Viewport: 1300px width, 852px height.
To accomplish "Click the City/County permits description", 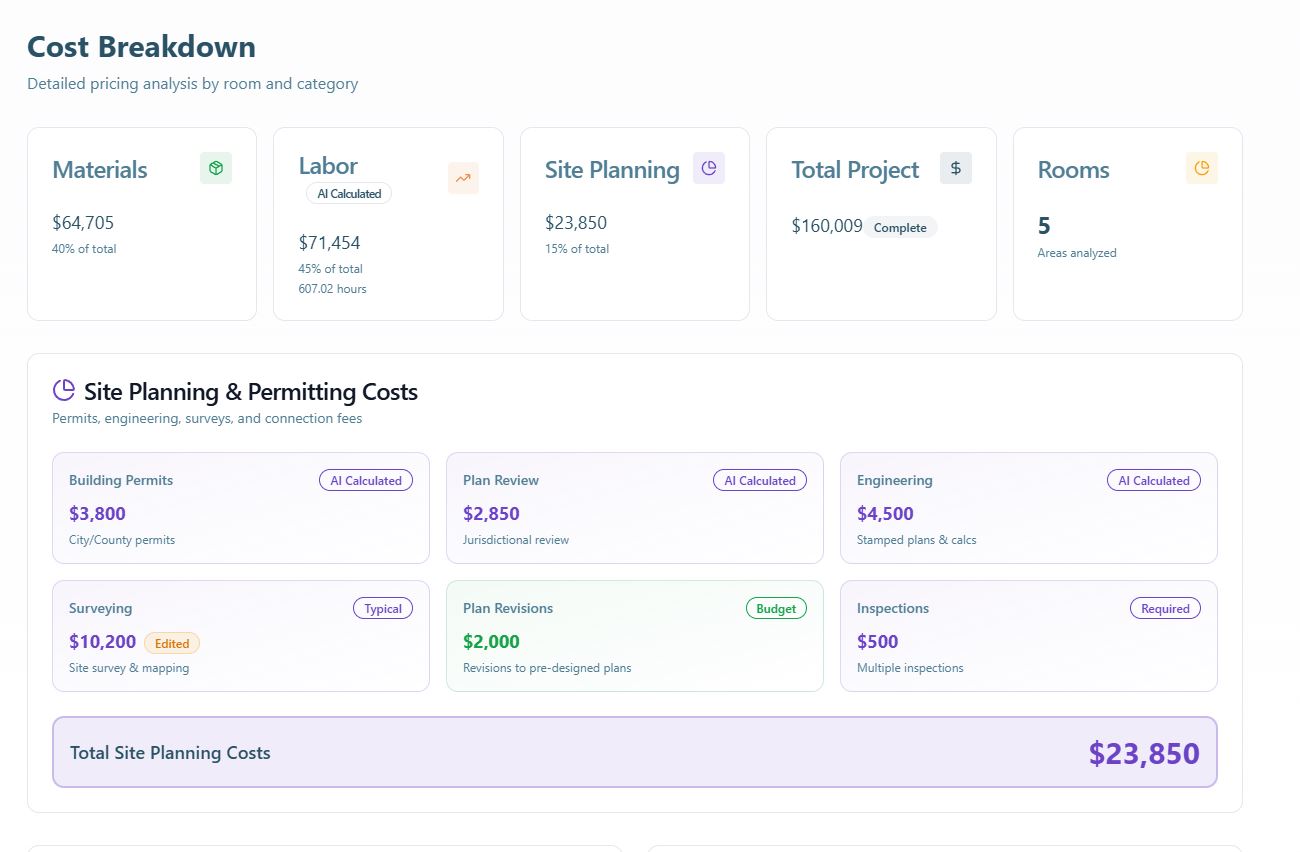I will click(x=122, y=540).
